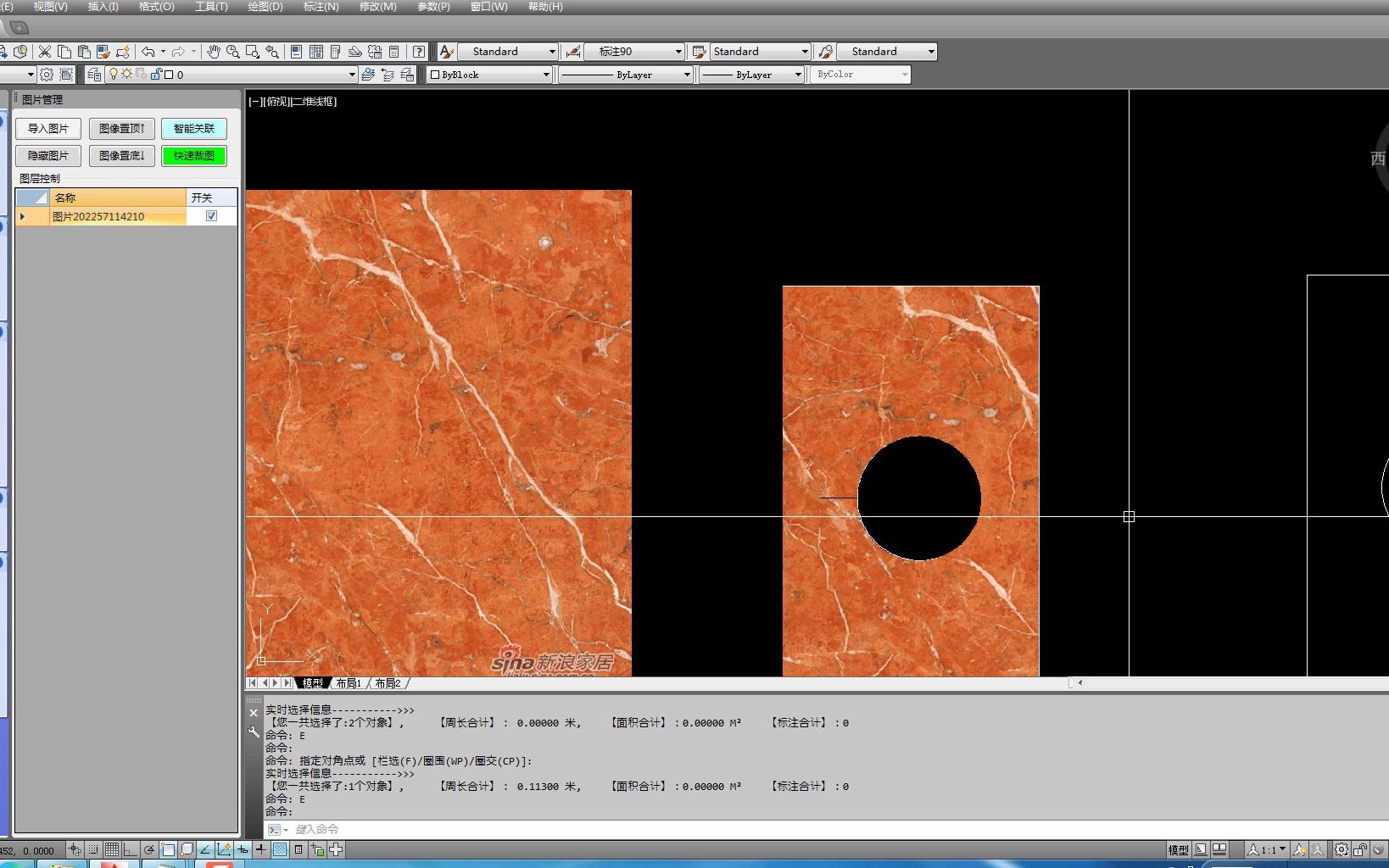
Task: Click the Dimension Style icon
Action: click(x=573, y=52)
